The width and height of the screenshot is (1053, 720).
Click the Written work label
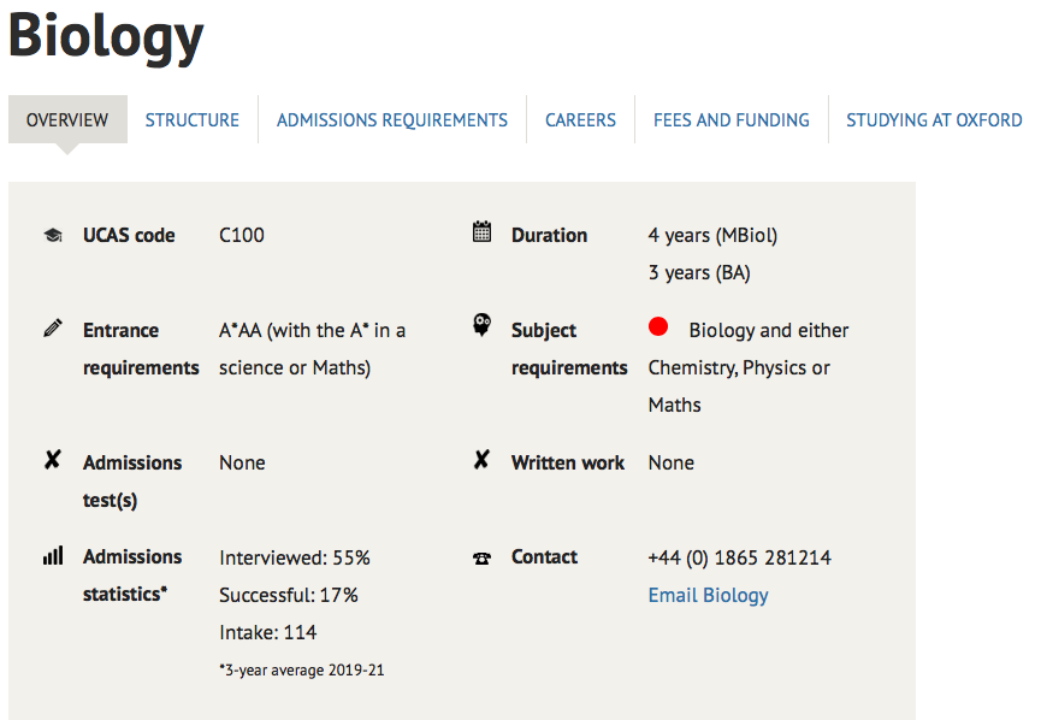[568, 463]
